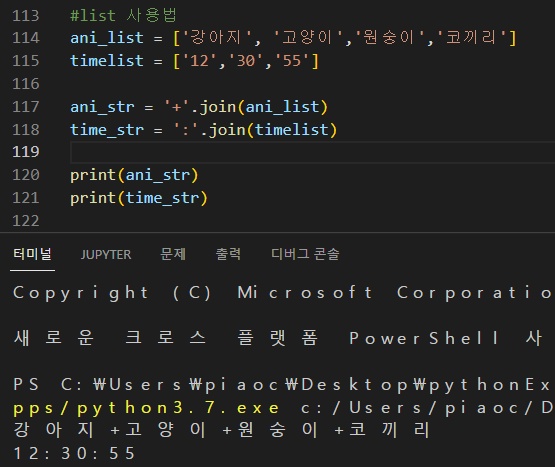This screenshot has width=555, height=467.
Task: Click the time_str variable on line 118
Action: point(107,130)
